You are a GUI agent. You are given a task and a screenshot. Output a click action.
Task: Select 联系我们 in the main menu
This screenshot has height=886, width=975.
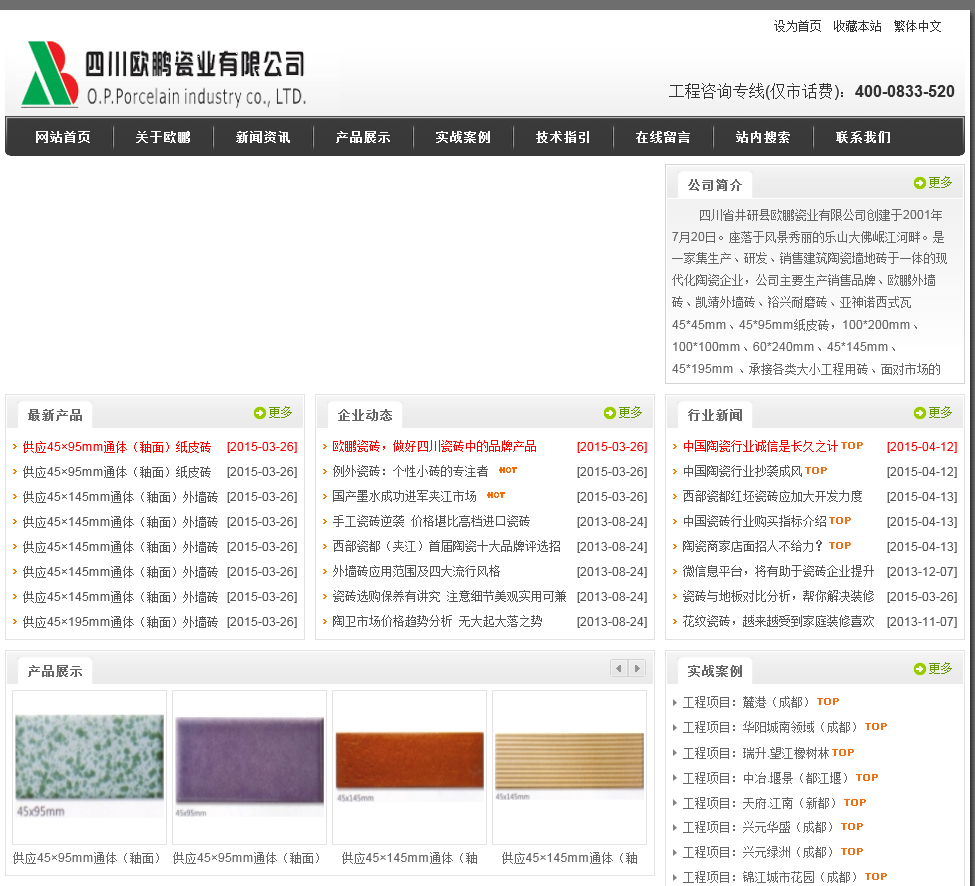[x=863, y=137]
